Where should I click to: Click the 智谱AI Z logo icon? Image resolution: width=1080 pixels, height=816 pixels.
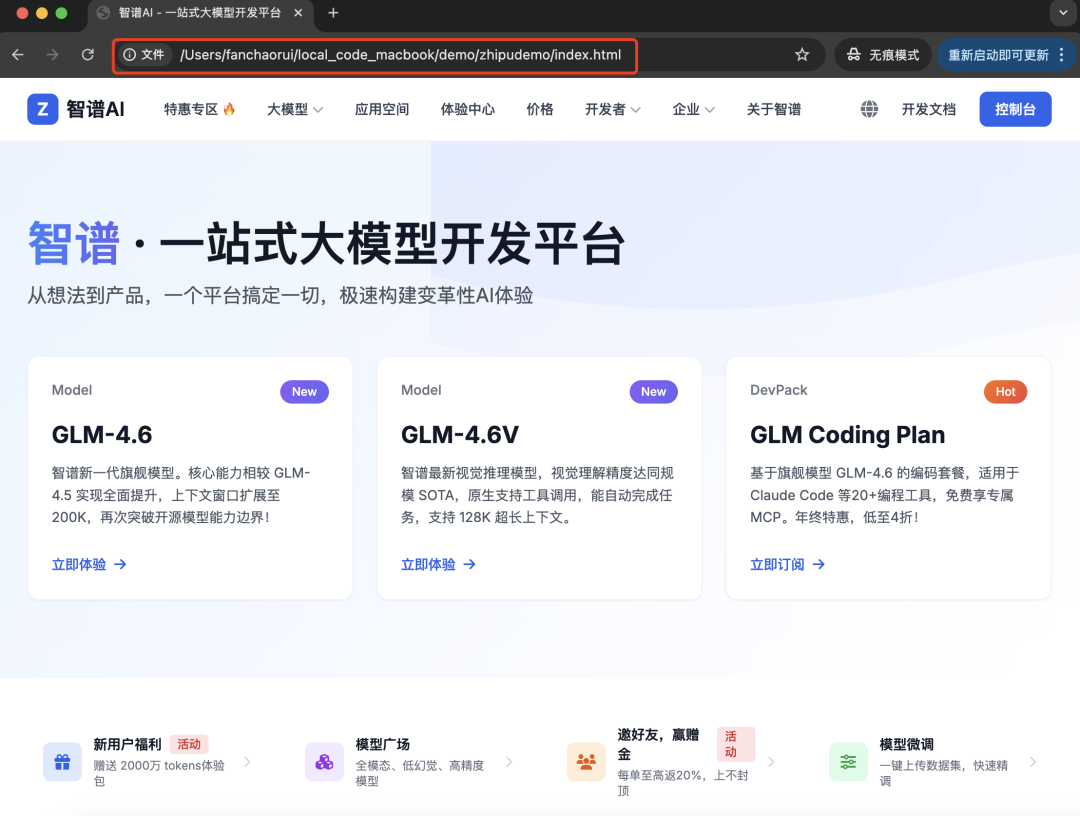42,109
